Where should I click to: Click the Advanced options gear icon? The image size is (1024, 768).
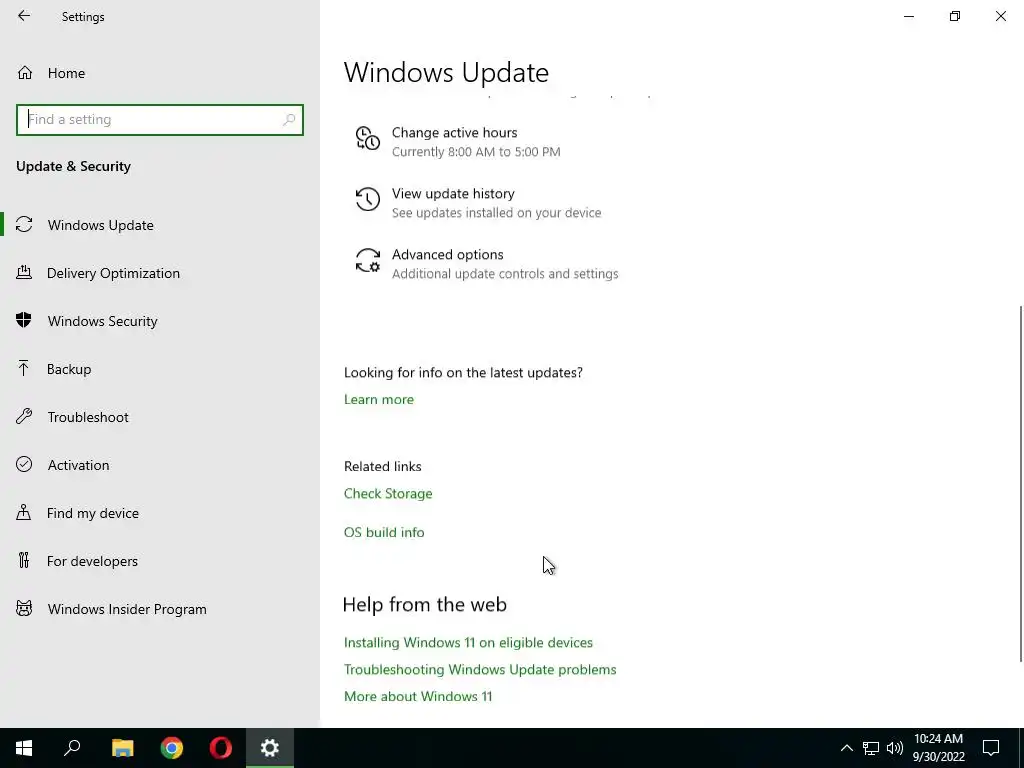(368, 261)
